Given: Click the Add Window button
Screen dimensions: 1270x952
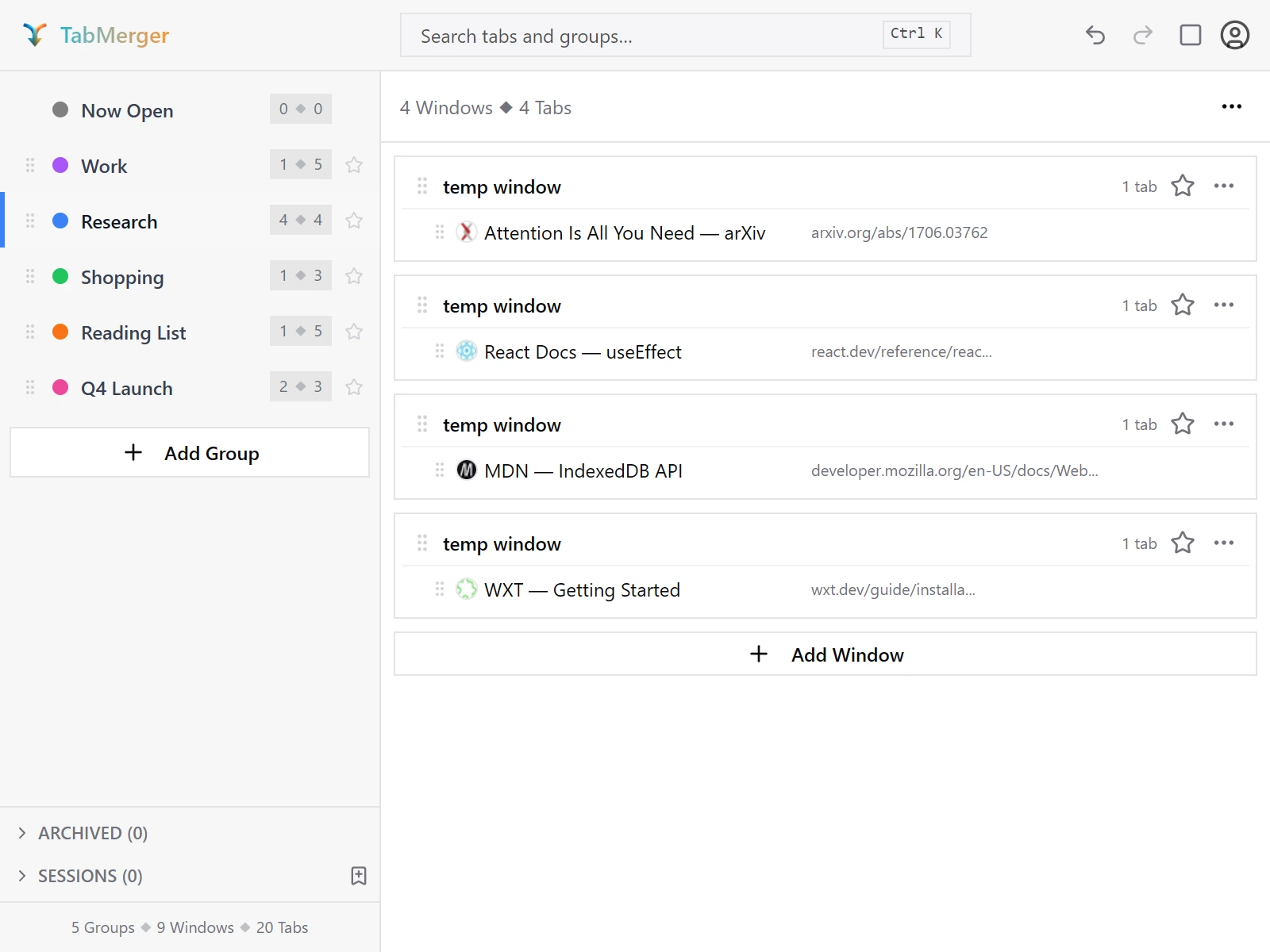Looking at the screenshot, I should (x=825, y=654).
